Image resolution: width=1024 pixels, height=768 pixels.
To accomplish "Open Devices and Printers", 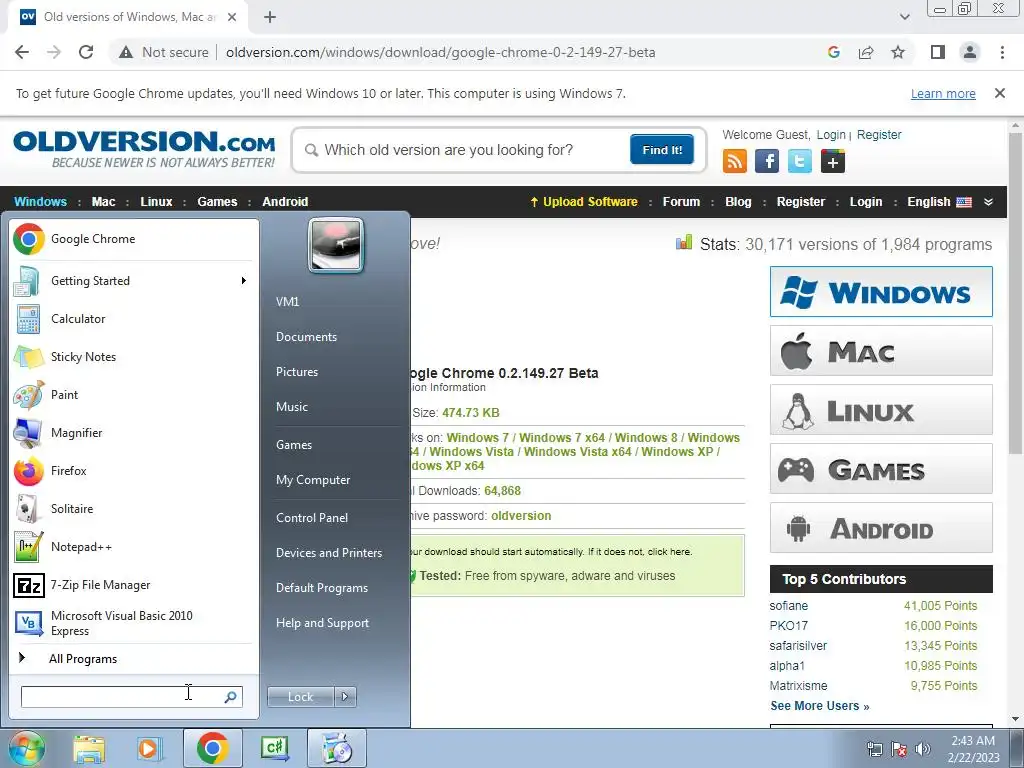I will tap(329, 553).
